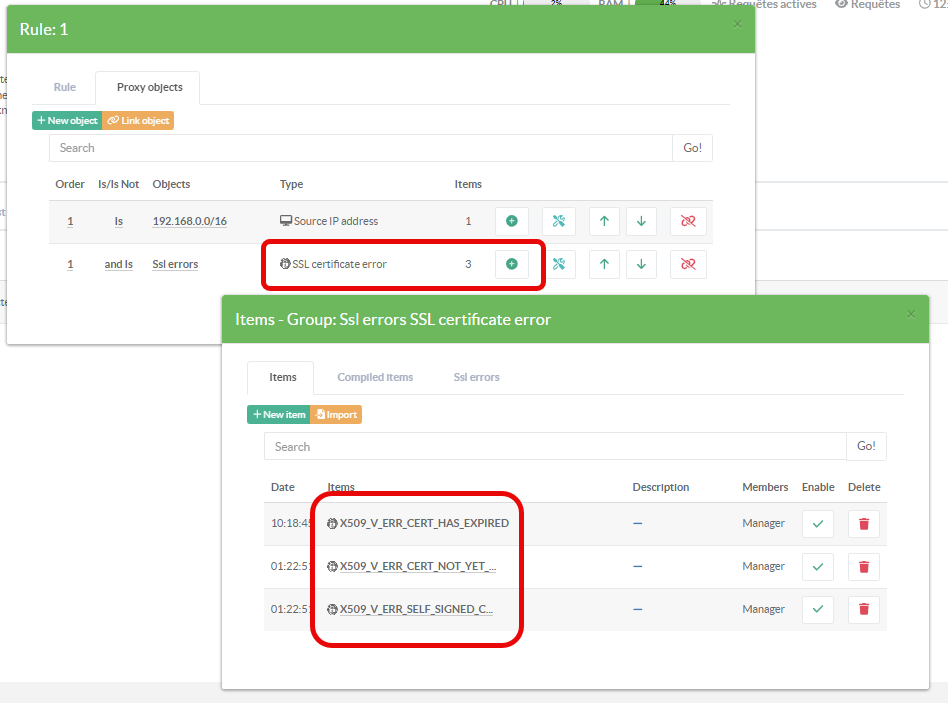Toggle enable check for X509_V_ERR_CERT_NOT_YET item
This screenshot has height=703, width=948.
(817, 566)
